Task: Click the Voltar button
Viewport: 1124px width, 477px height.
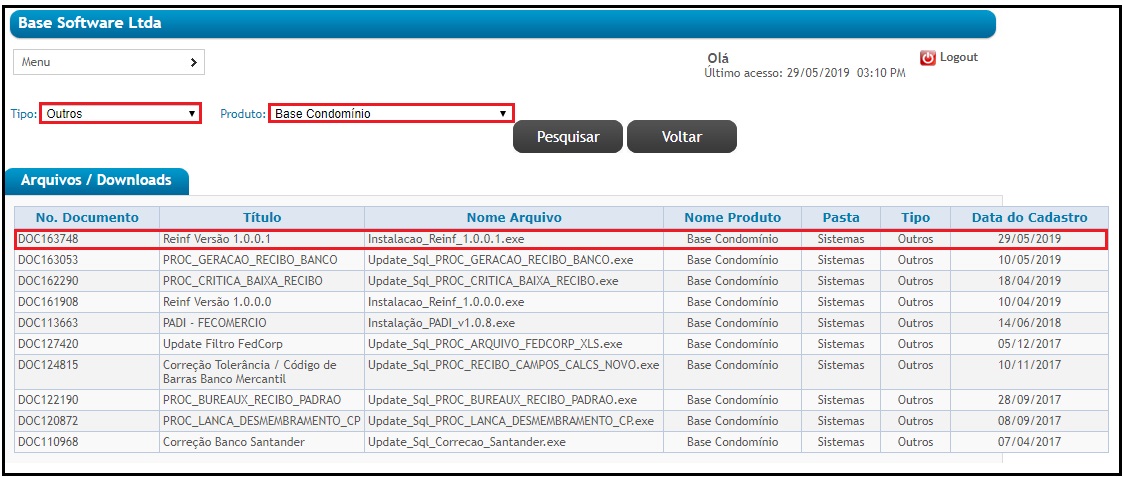Action: click(682, 136)
